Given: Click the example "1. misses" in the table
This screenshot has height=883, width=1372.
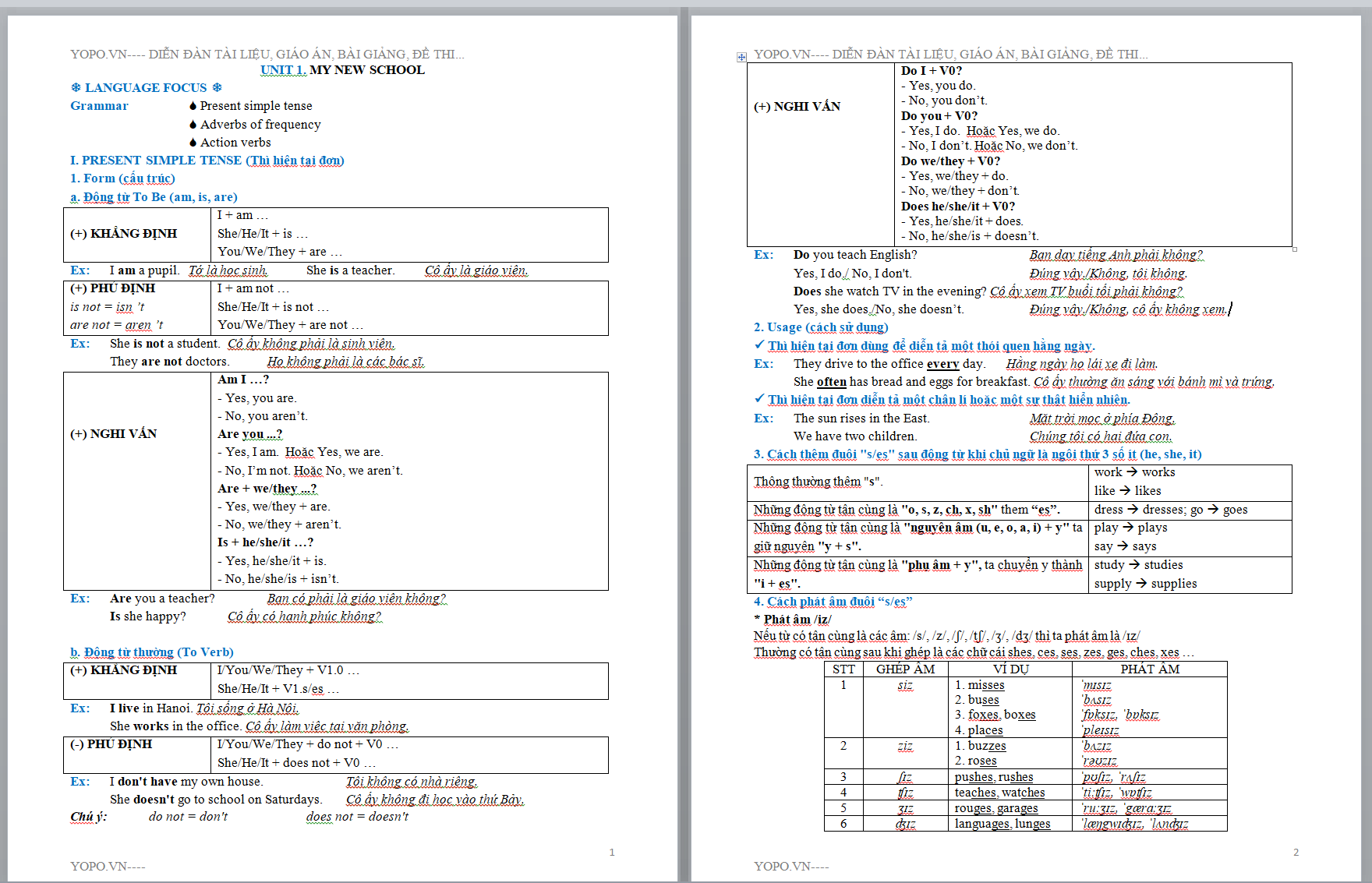Looking at the screenshot, I should point(980,685).
